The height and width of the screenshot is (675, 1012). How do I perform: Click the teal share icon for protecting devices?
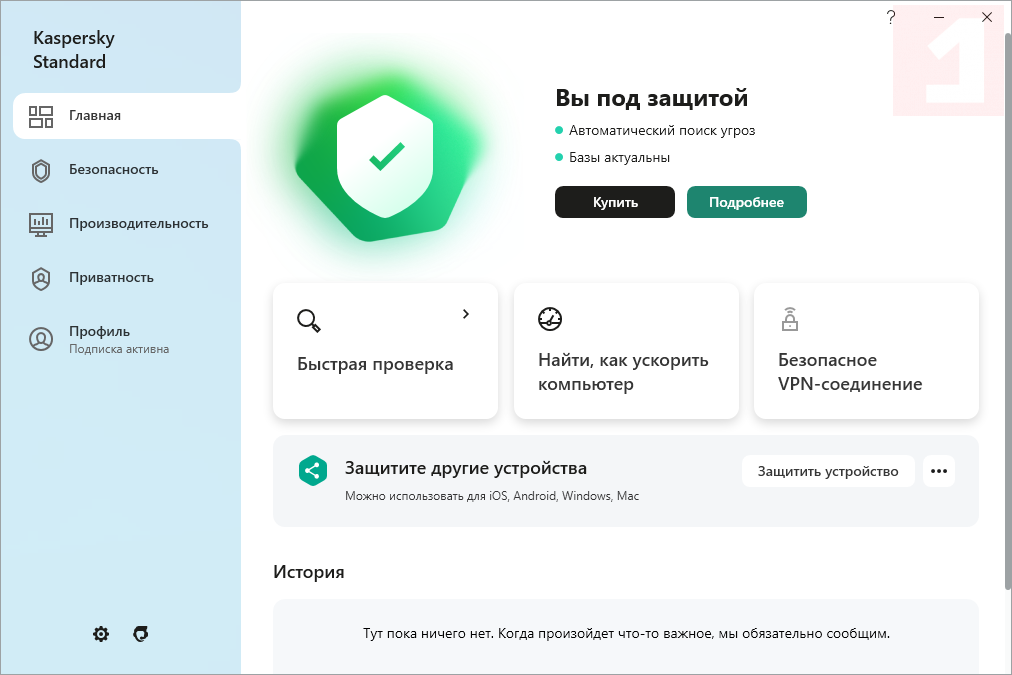click(x=312, y=468)
